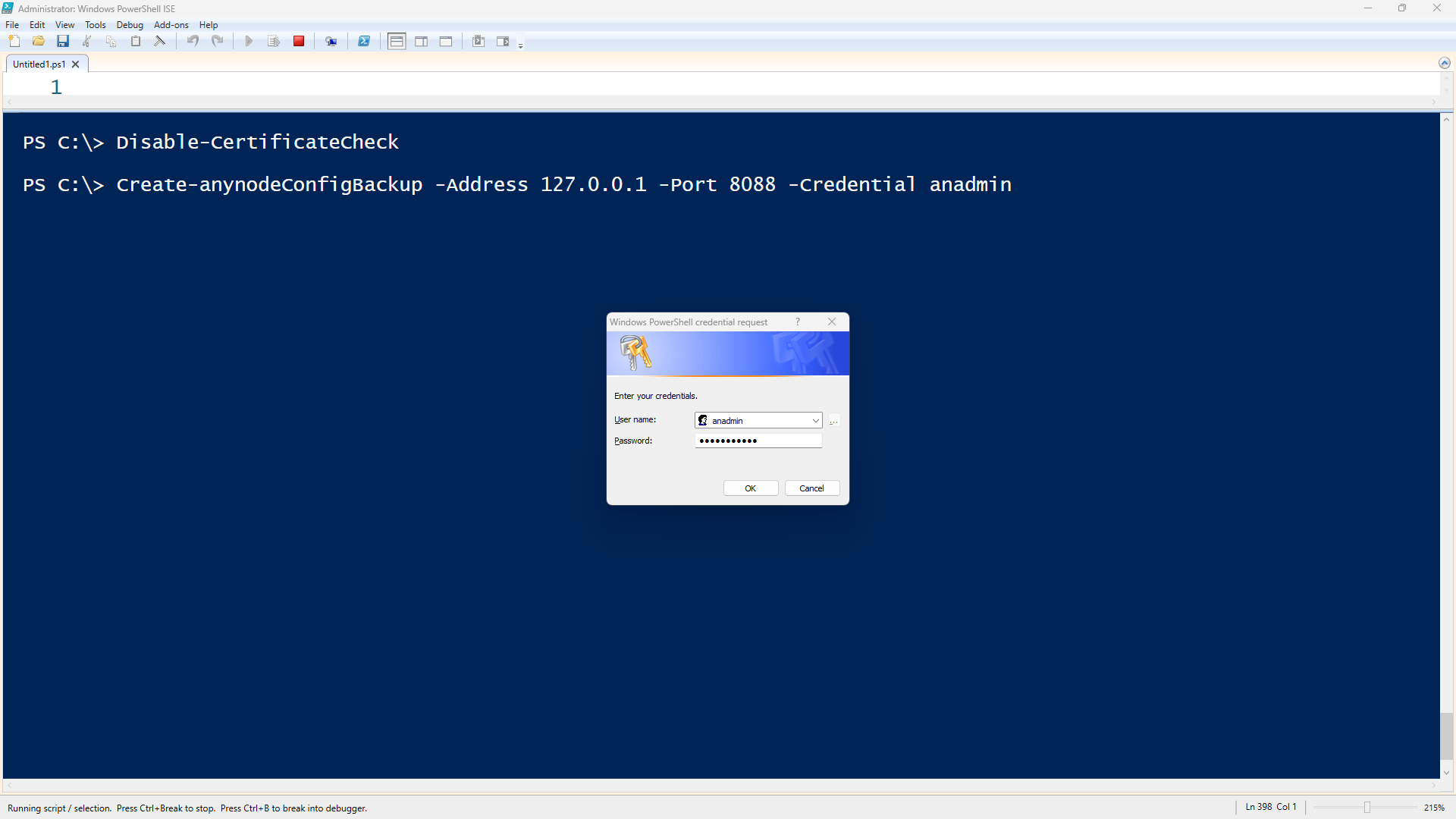Click the New Remote PowerShell Tab icon
This screenshot has width=1456, height=819.
tap(331, 41)
